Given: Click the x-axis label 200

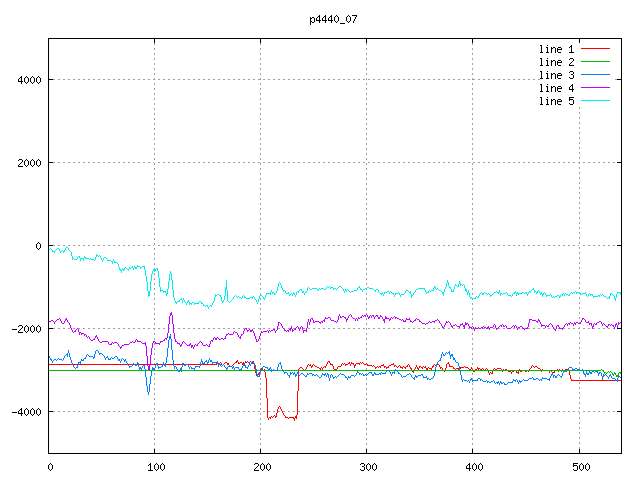Looking at the screenshot, I should (x=262, y=467).
